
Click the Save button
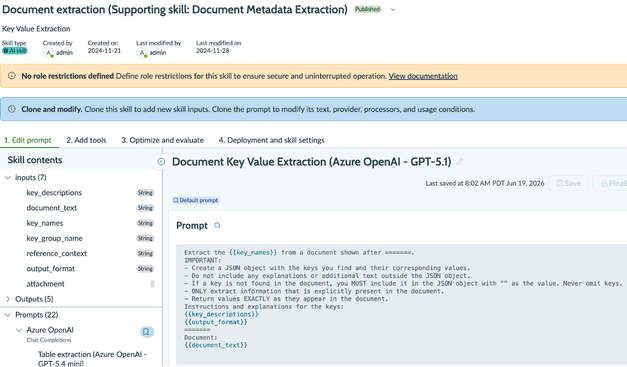coord(568,183)
